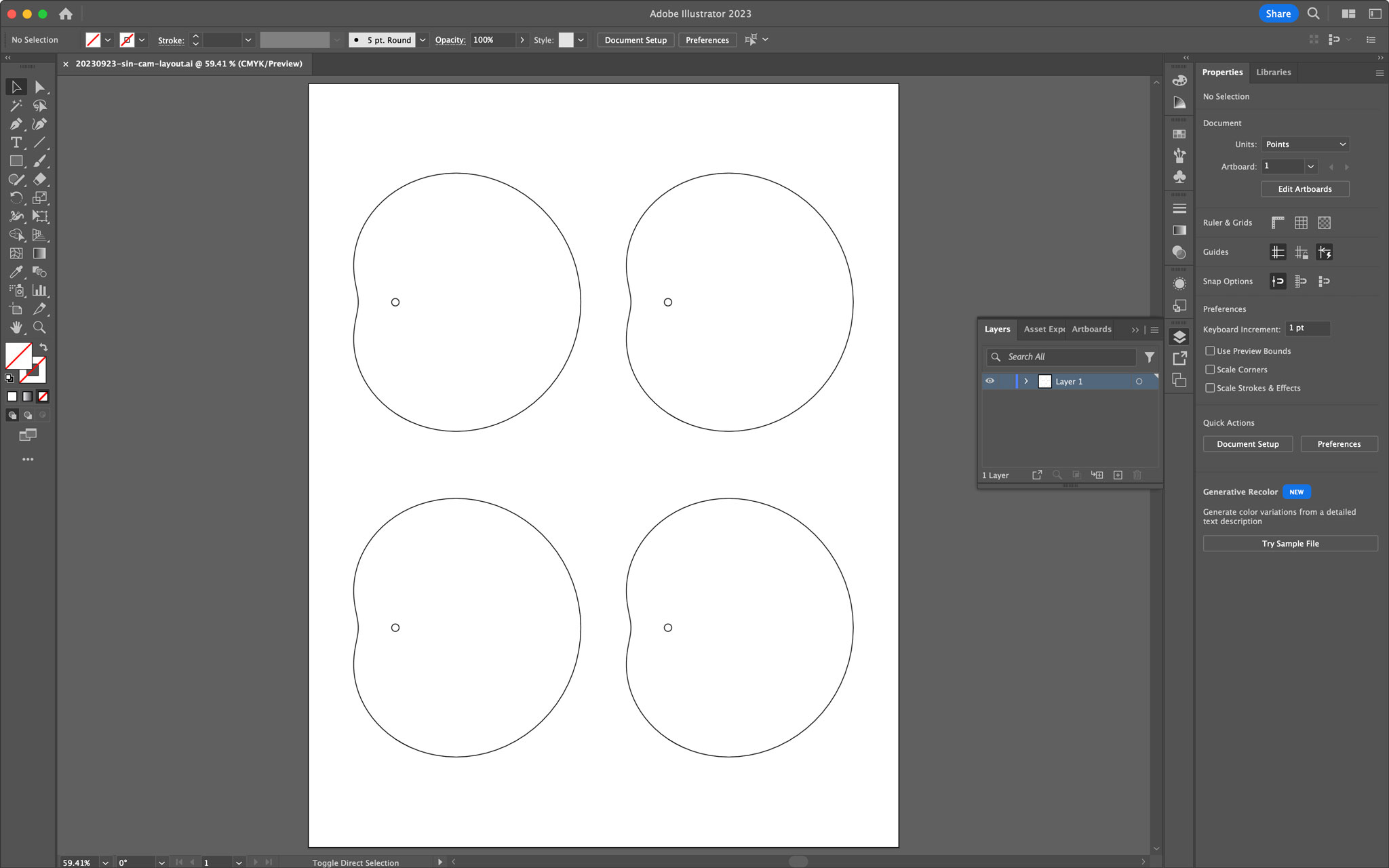Click Try Sample File button
The width and height of the screenshot is (1389, 868).
click(1290, 543)
